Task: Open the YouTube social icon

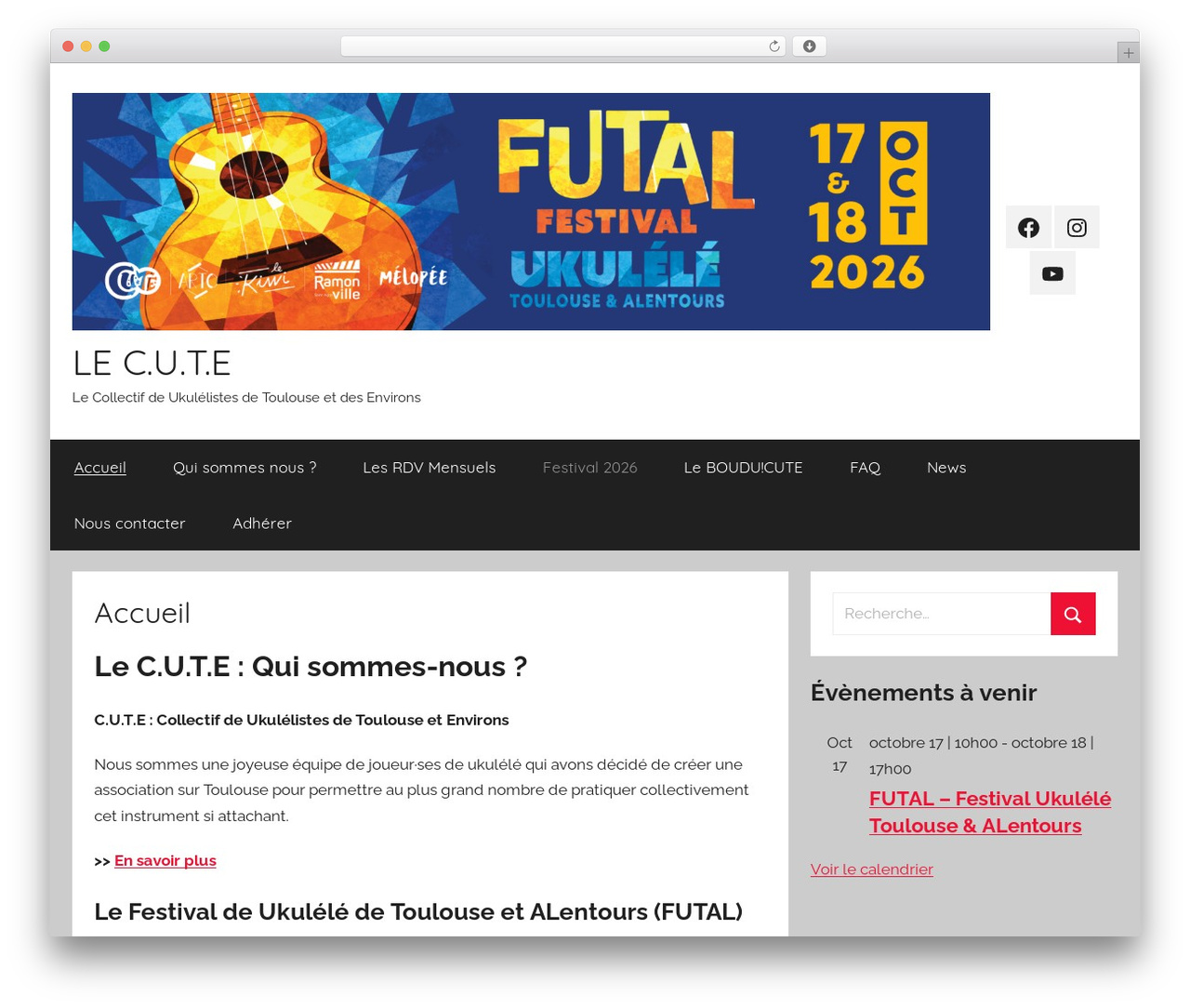Action: (1052, 273)
